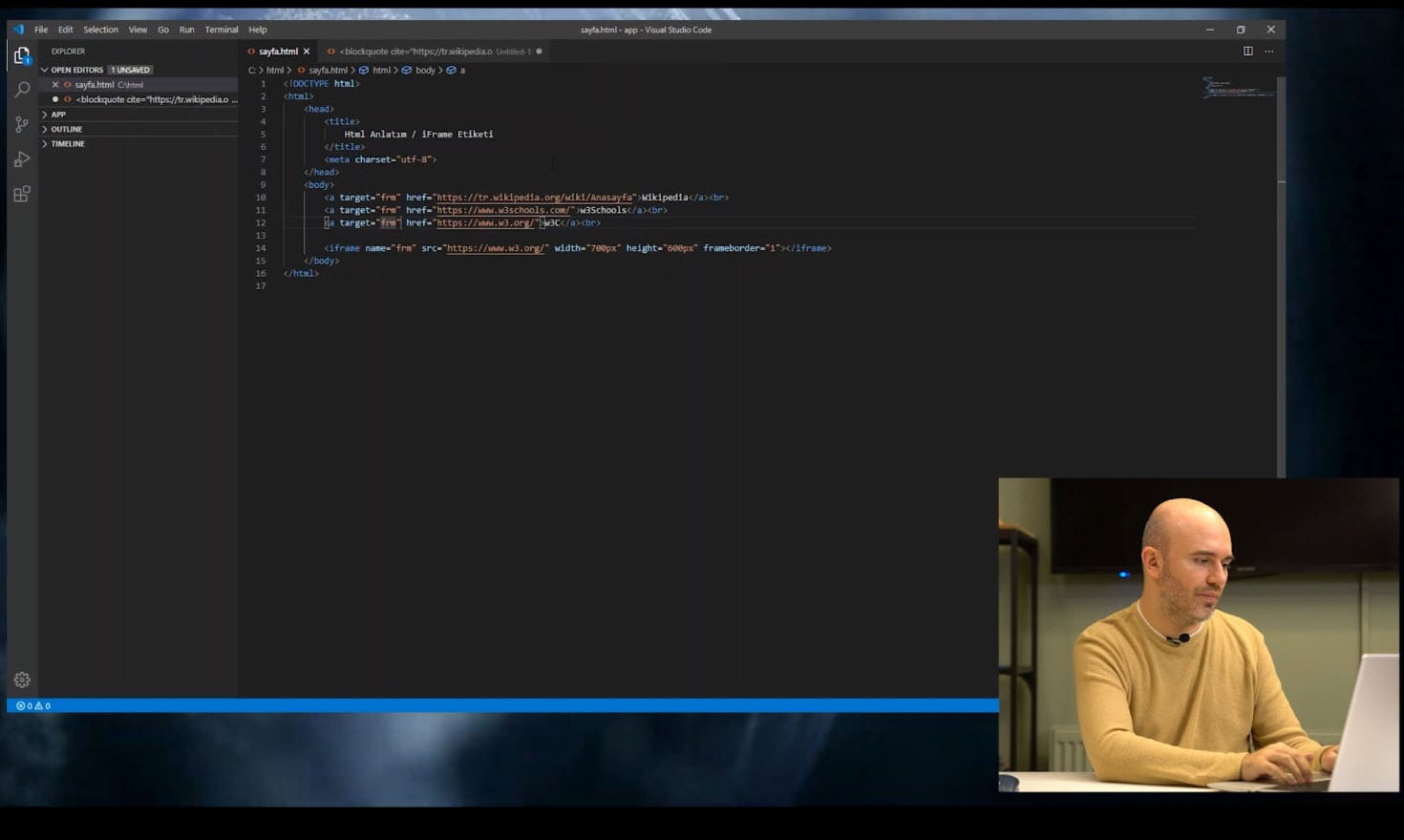This screenshot has width=1404, height=840.
Task: Select sayfa.html in Open Editors list
Action: coord(95,85)
